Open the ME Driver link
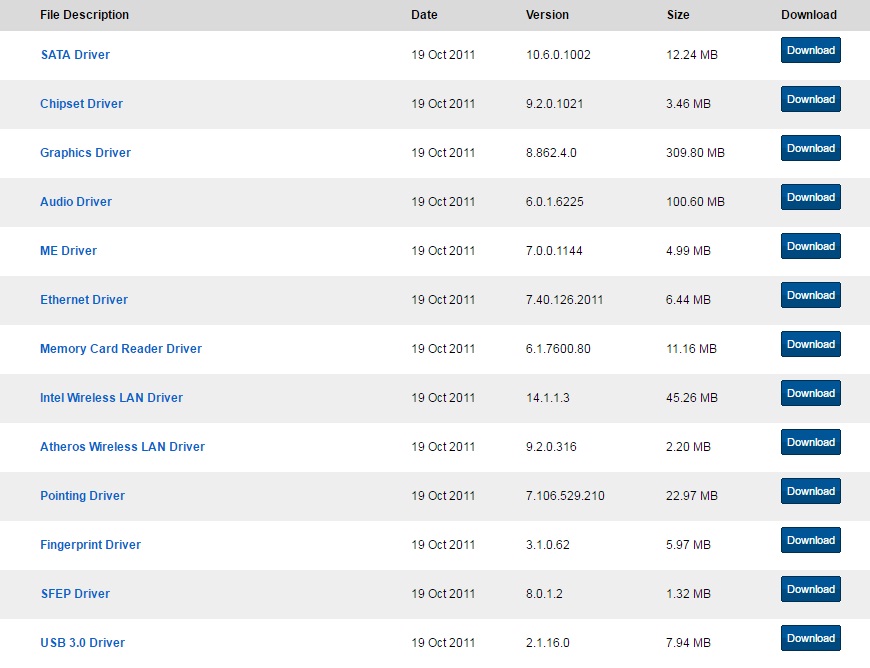870x668 pixels. pos(68,250)
